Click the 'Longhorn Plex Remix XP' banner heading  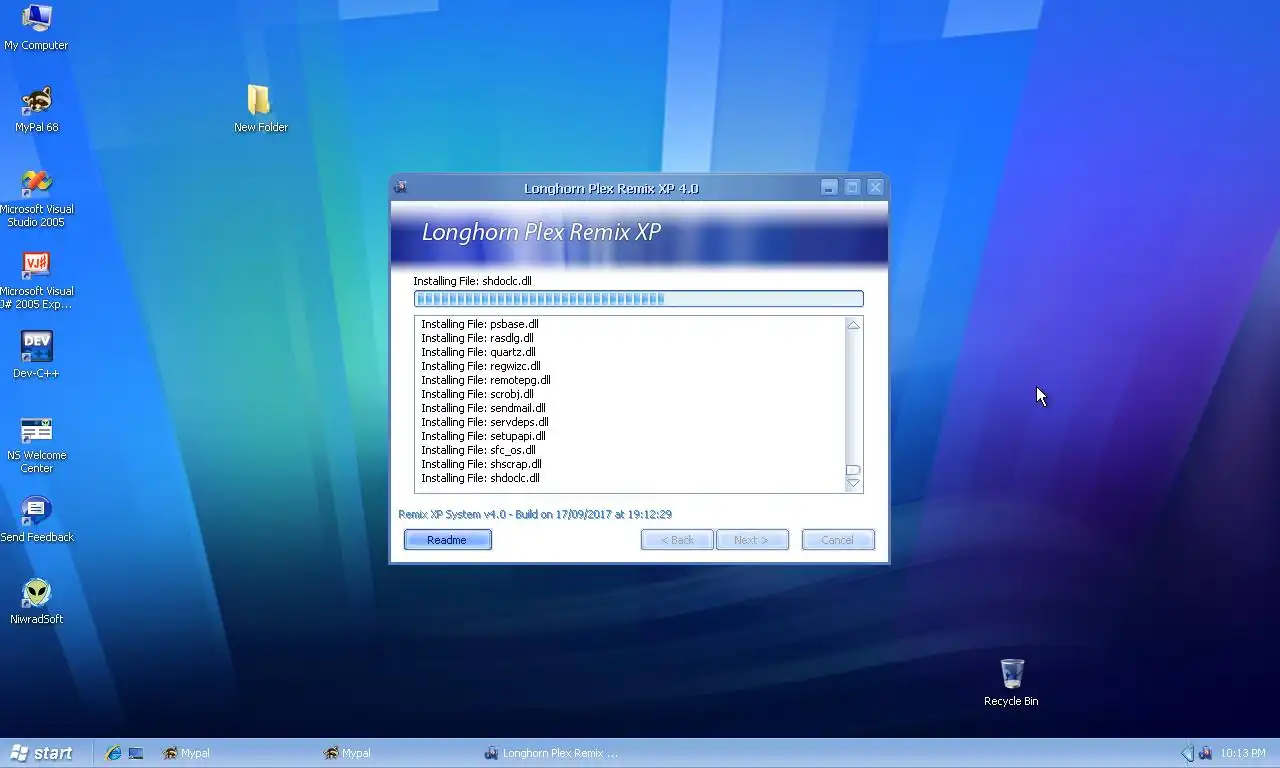point(541,232)
